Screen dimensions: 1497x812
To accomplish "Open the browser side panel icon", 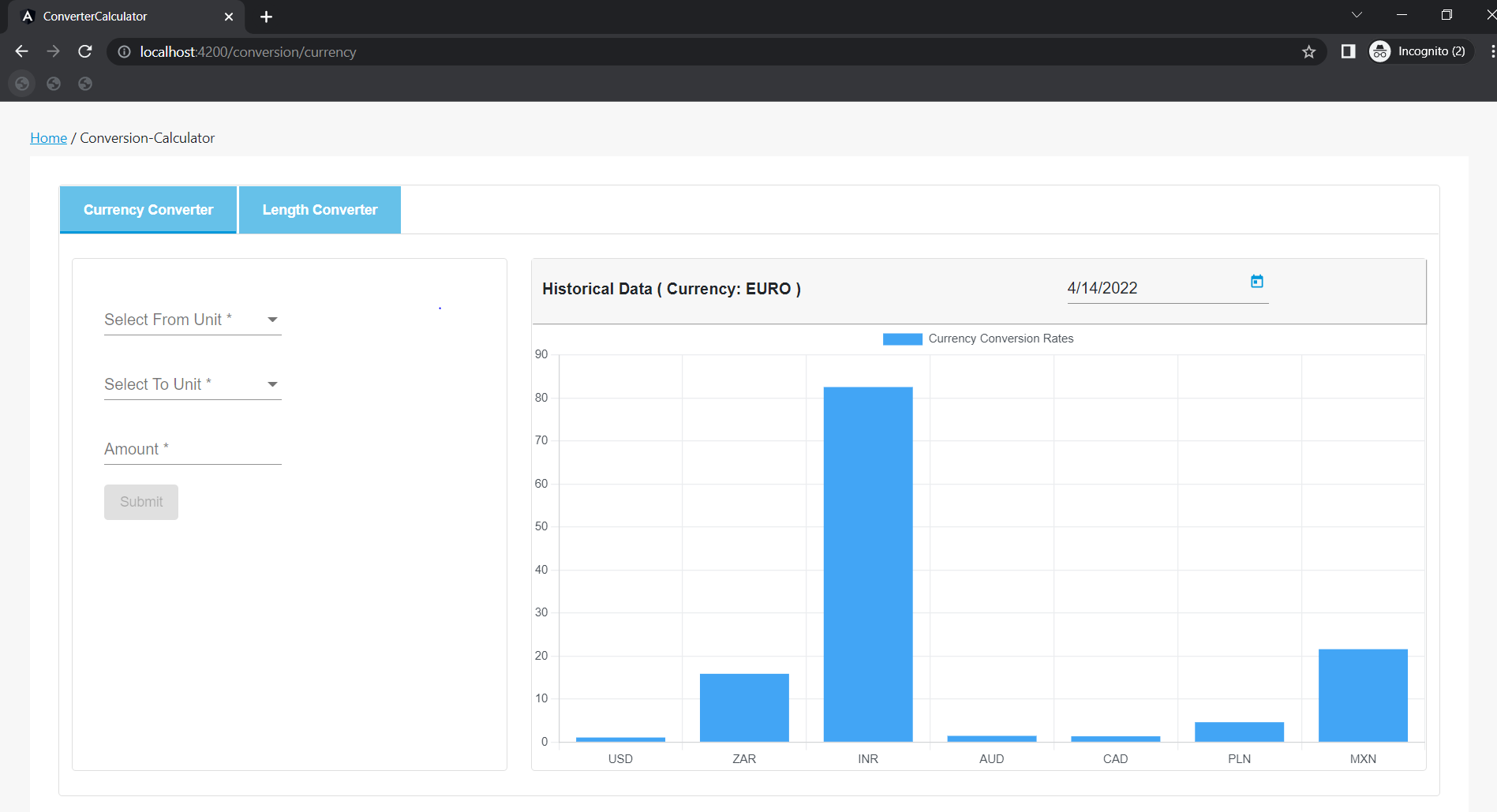I will [x=1348, y=51].
